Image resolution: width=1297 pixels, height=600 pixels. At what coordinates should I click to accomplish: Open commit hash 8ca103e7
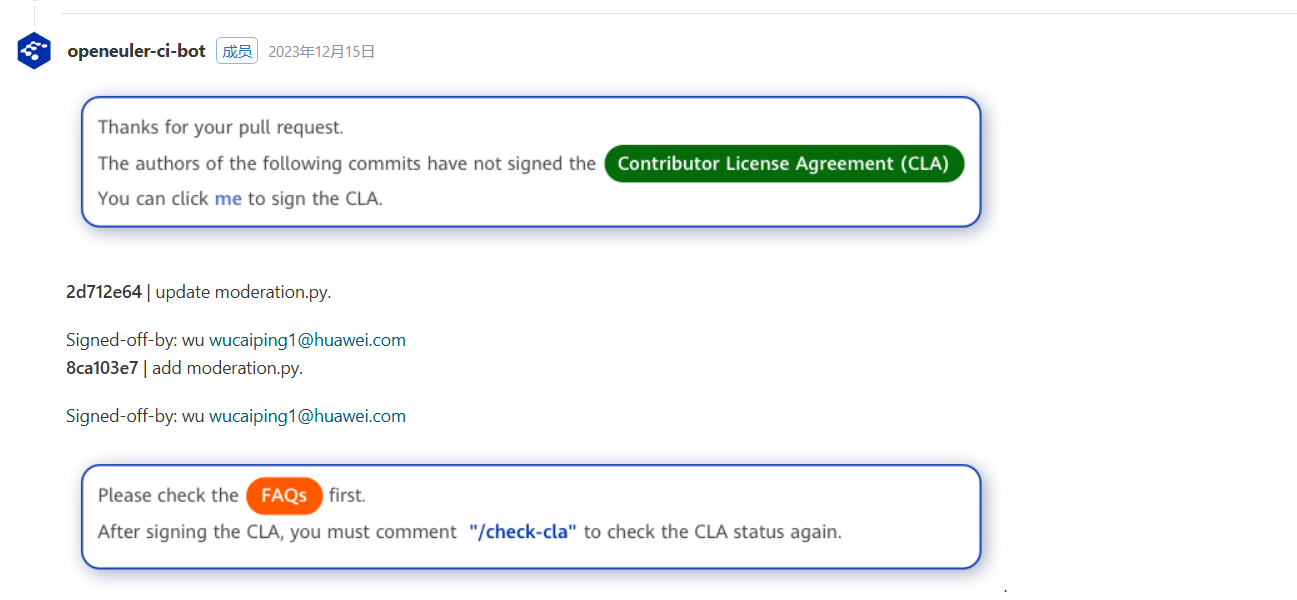coord(102,368)
